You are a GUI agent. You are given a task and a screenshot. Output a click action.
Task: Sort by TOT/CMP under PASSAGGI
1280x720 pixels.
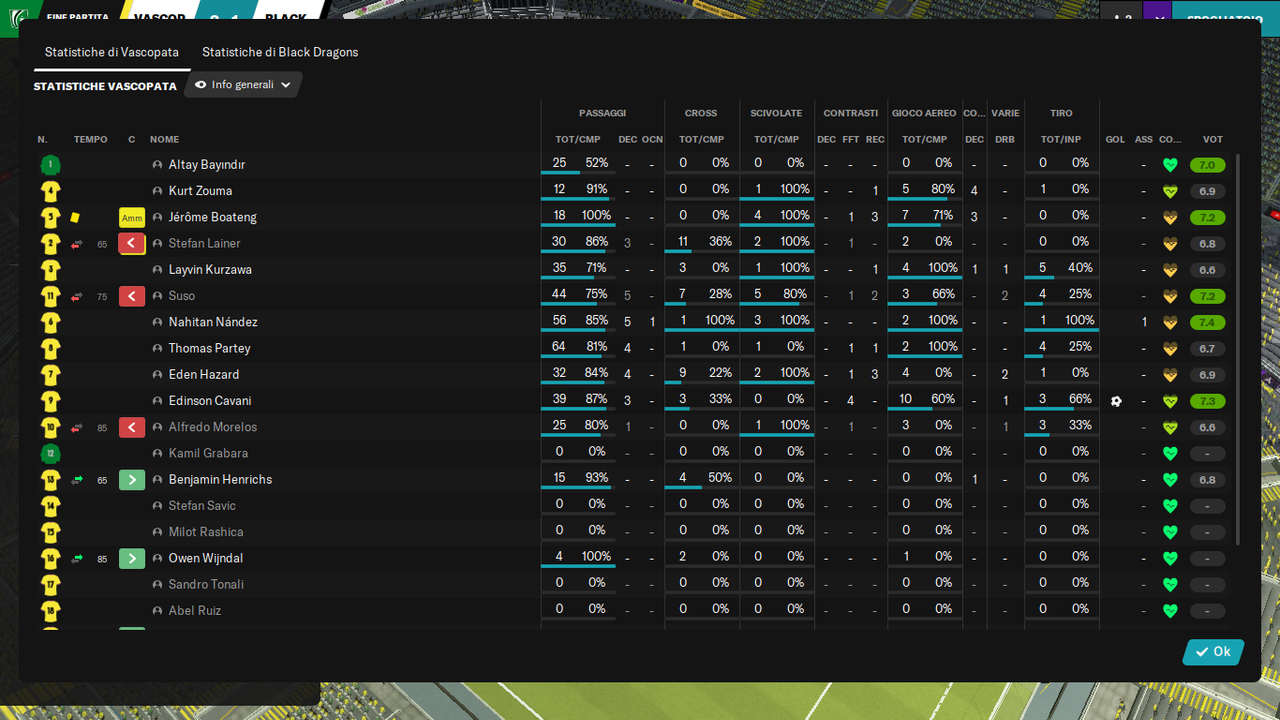point(578,139)
